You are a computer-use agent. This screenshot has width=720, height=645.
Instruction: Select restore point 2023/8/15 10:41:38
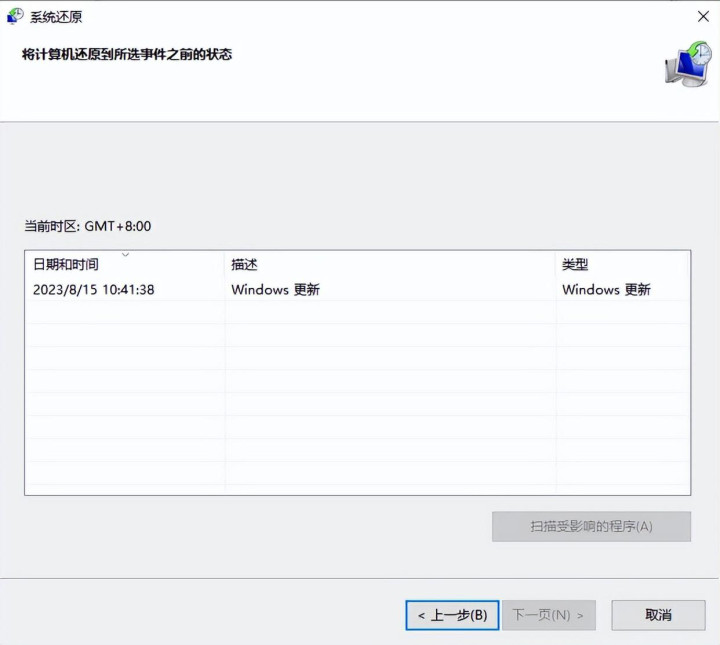[94, 290]
